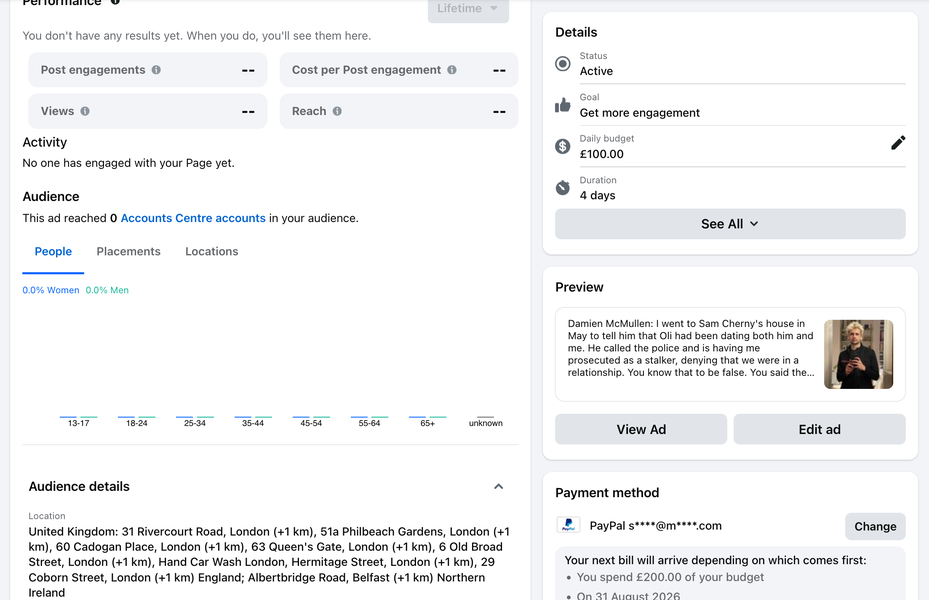Click the PayPal logo icon
929x600 pixels.
coord(568,525)
